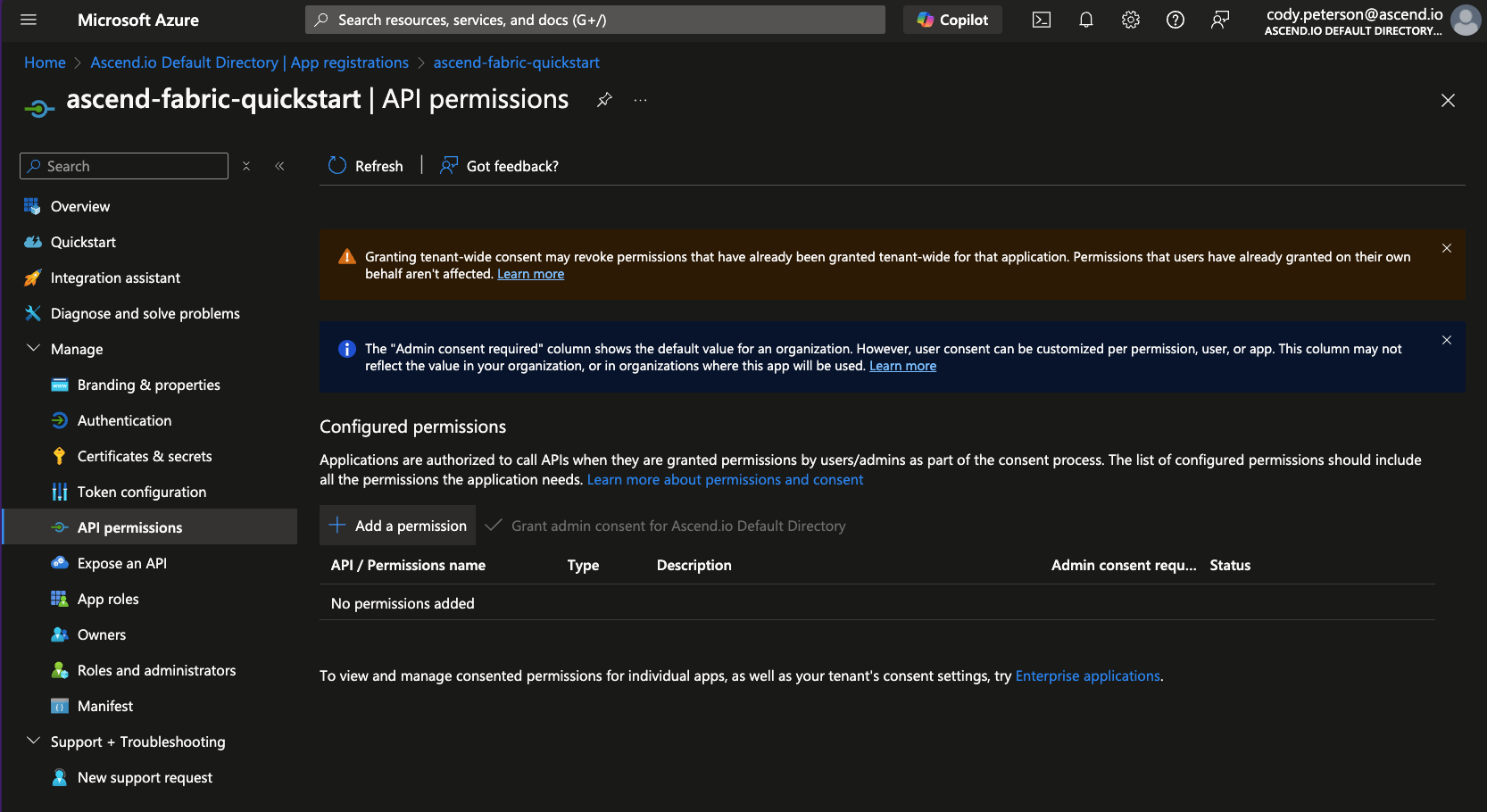Click the Certificates key icon
Viewport: 1487px width, 812px height.
click(60, 456)
